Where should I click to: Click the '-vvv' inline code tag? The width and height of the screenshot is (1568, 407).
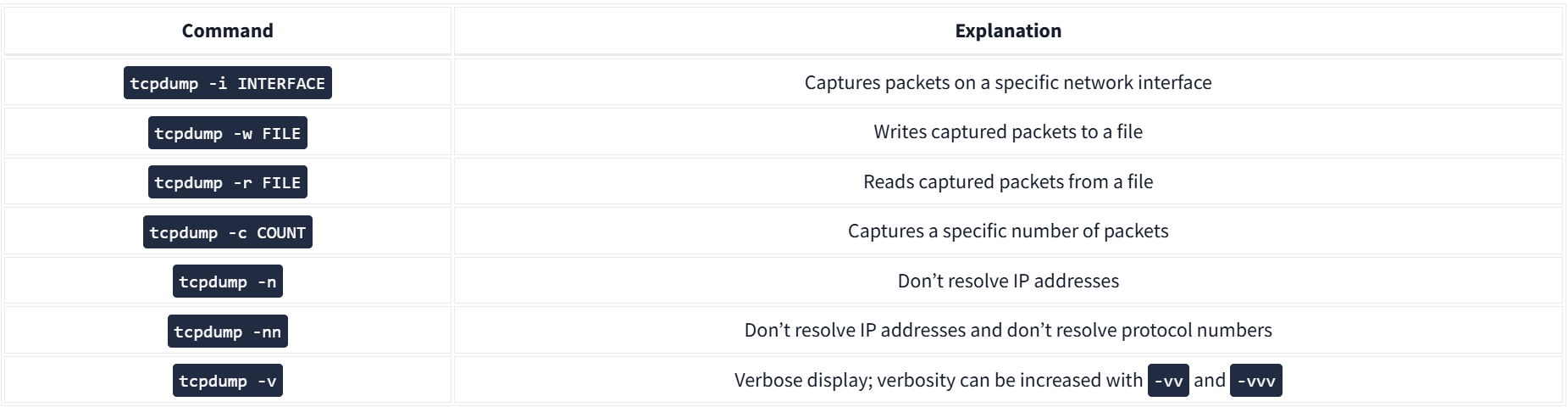click(1255, 381)
